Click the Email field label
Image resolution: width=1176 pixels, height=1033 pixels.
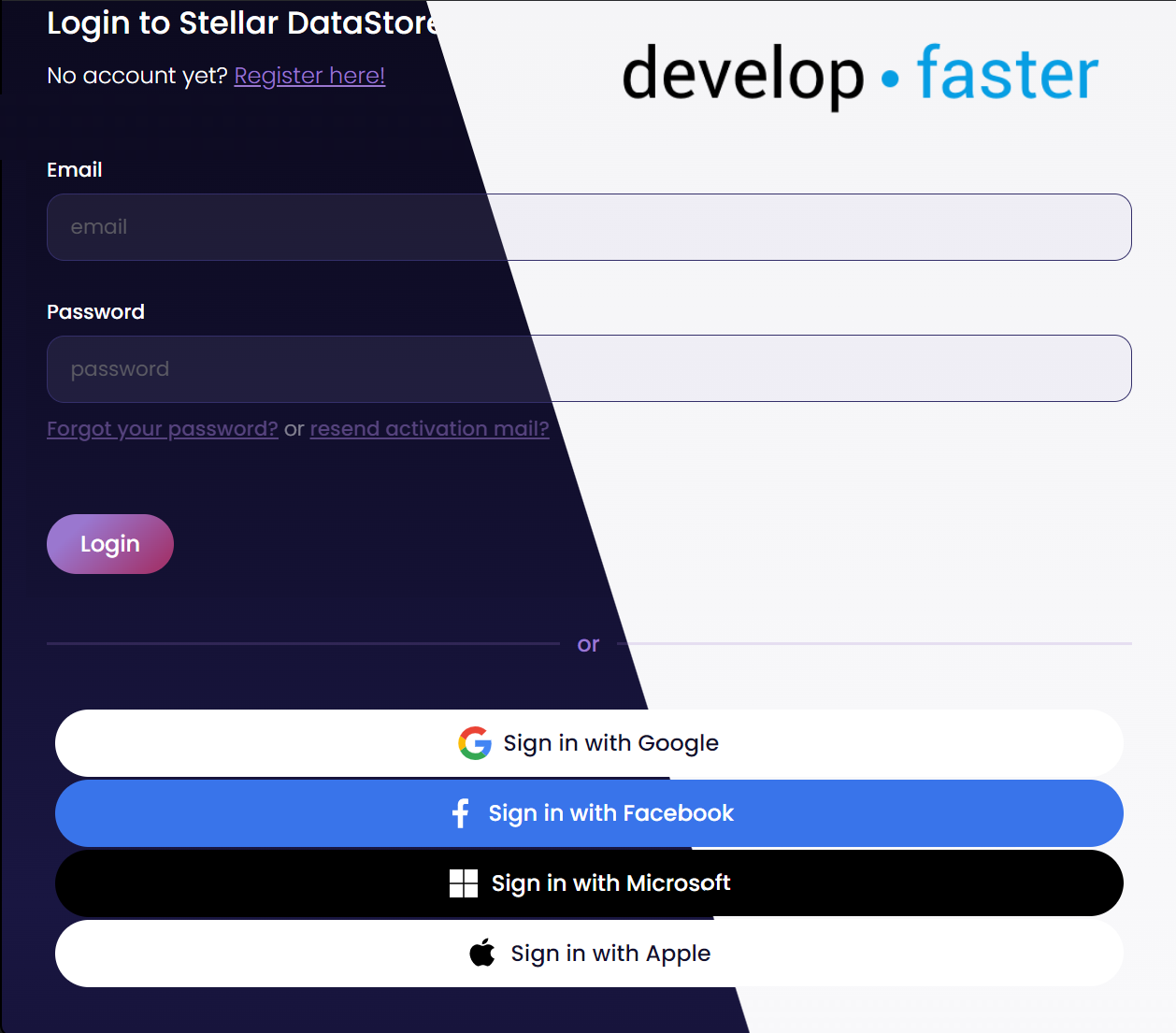pyautogui.click(x=75, y=169)
